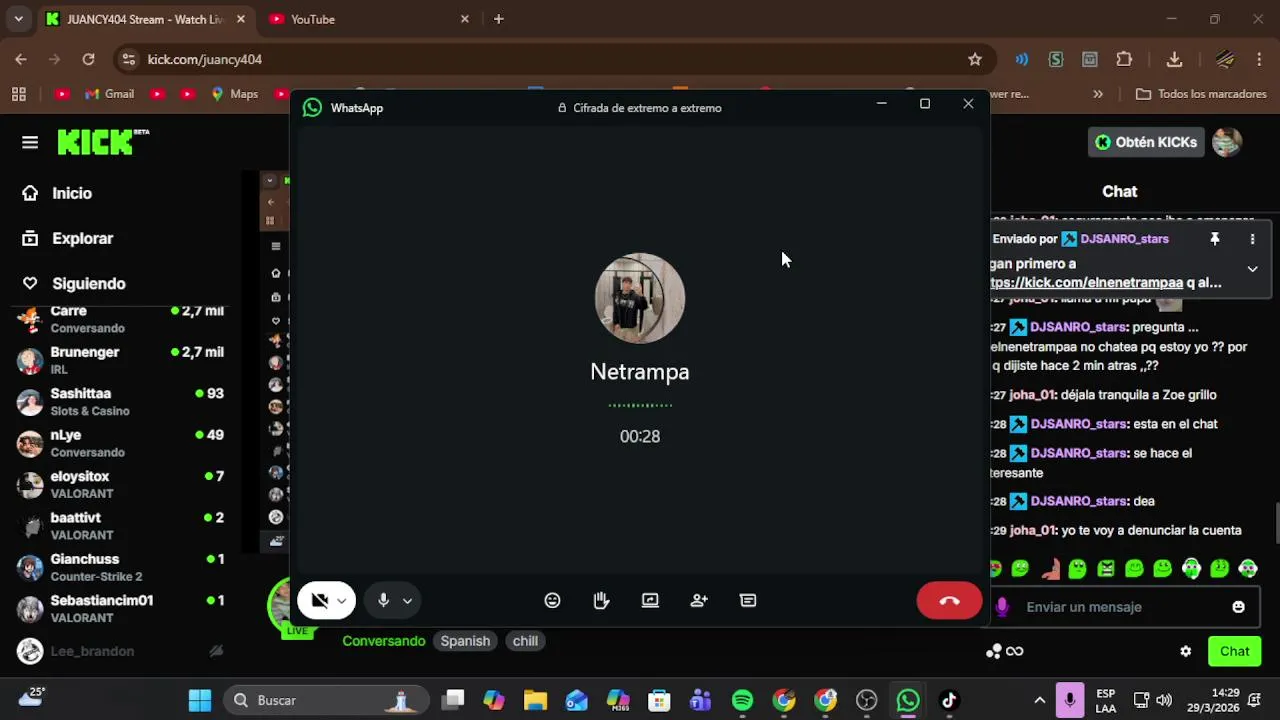
Task: Toggle the camera in the WhatsApp call
Action: point(319,600)
